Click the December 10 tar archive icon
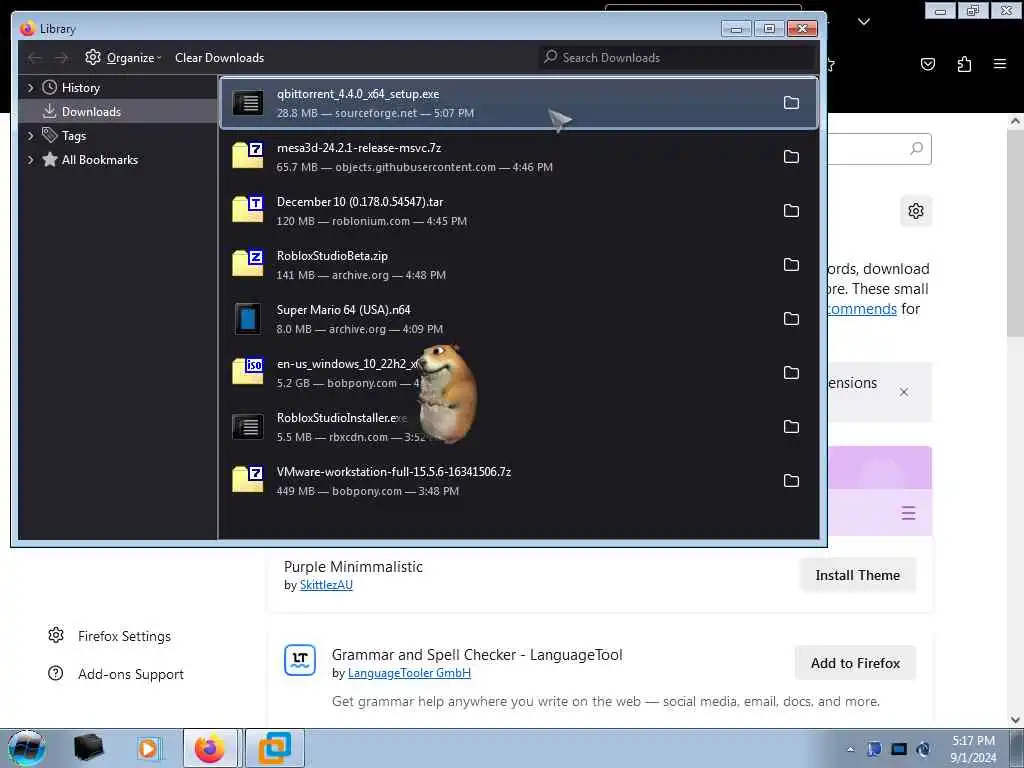The image size is (1024, 768). [248, 210]
